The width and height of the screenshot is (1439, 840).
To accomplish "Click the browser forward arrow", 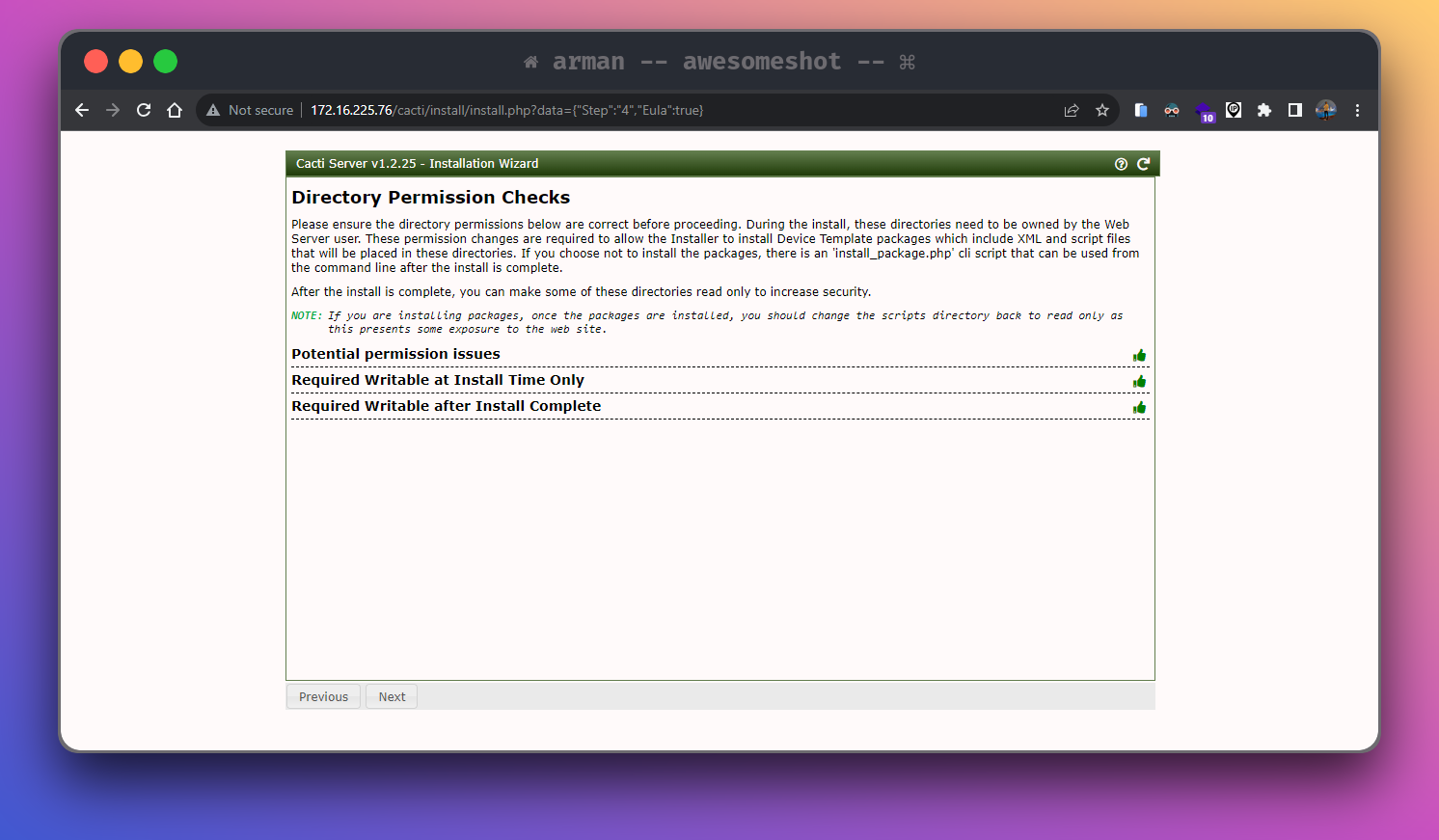I will click(x=113, y=110).
